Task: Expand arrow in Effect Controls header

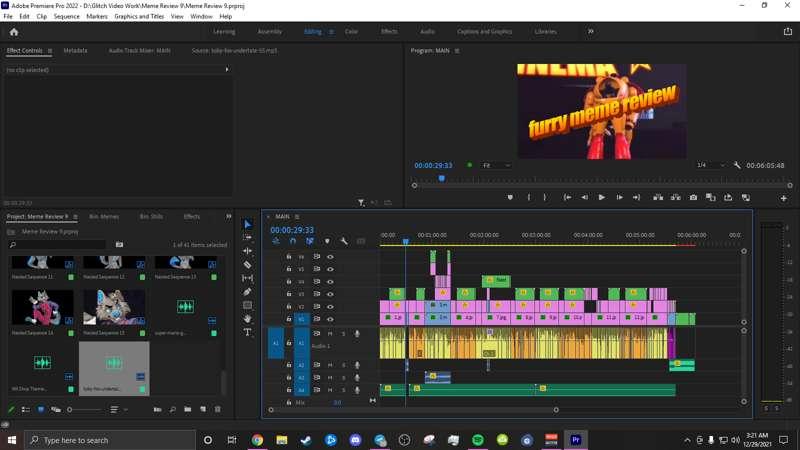Action: pos(227,69)
